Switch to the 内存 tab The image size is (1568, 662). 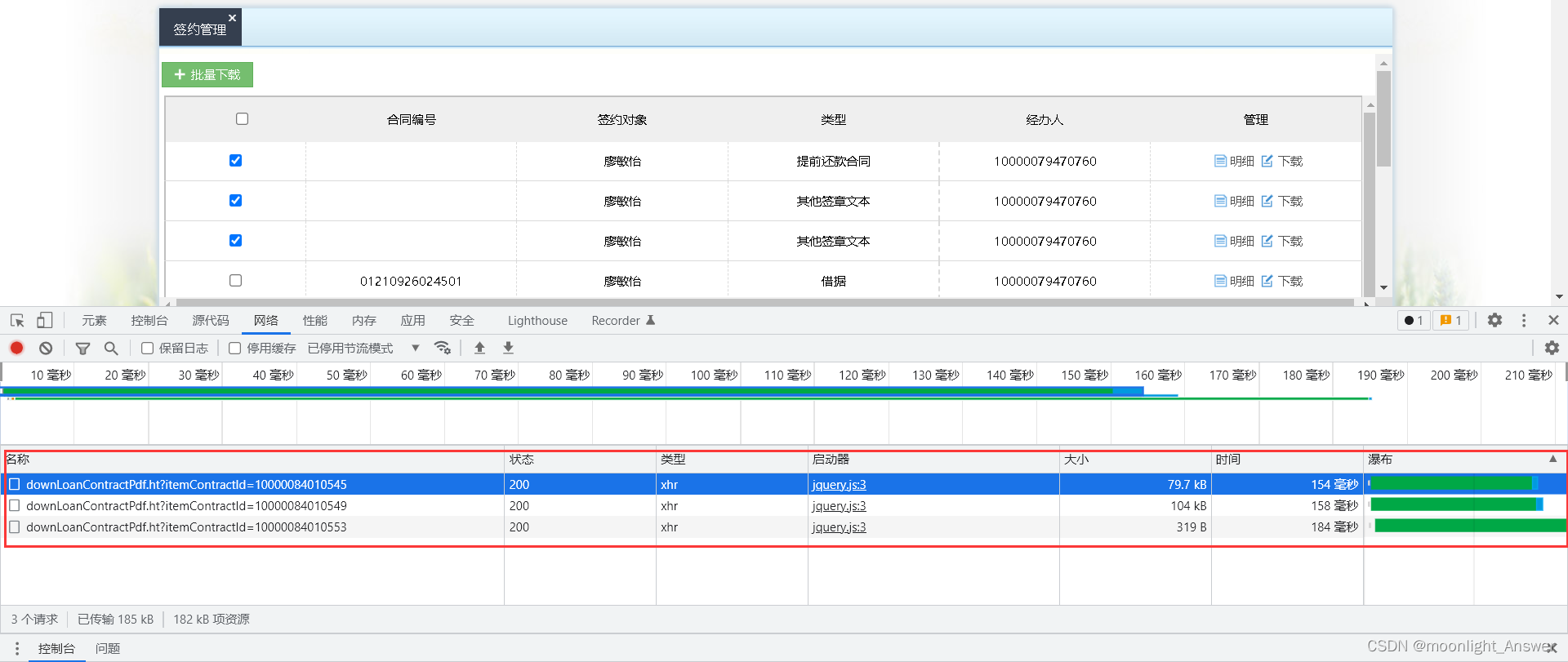pos(364,320)
